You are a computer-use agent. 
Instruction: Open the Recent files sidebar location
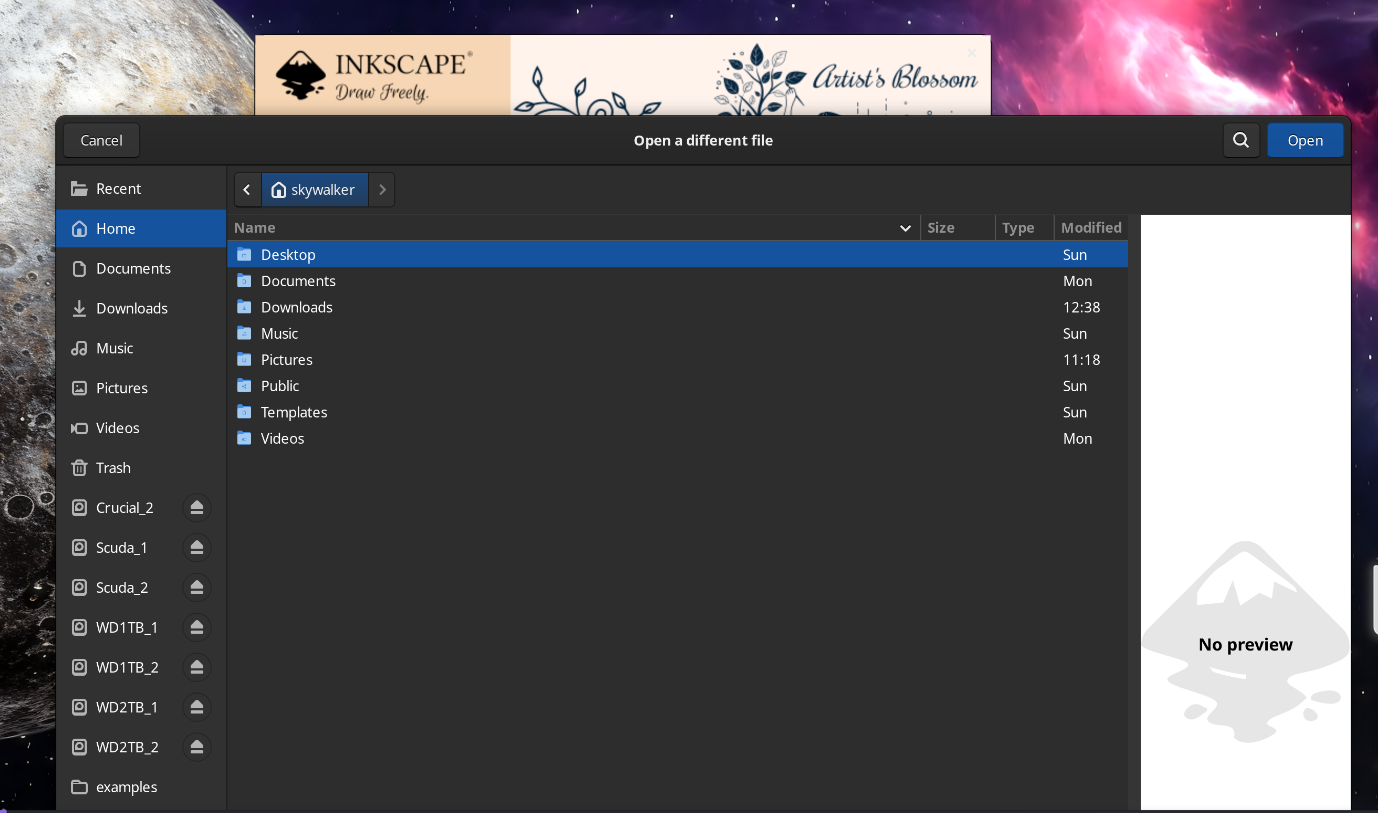[x=141, y=189]
